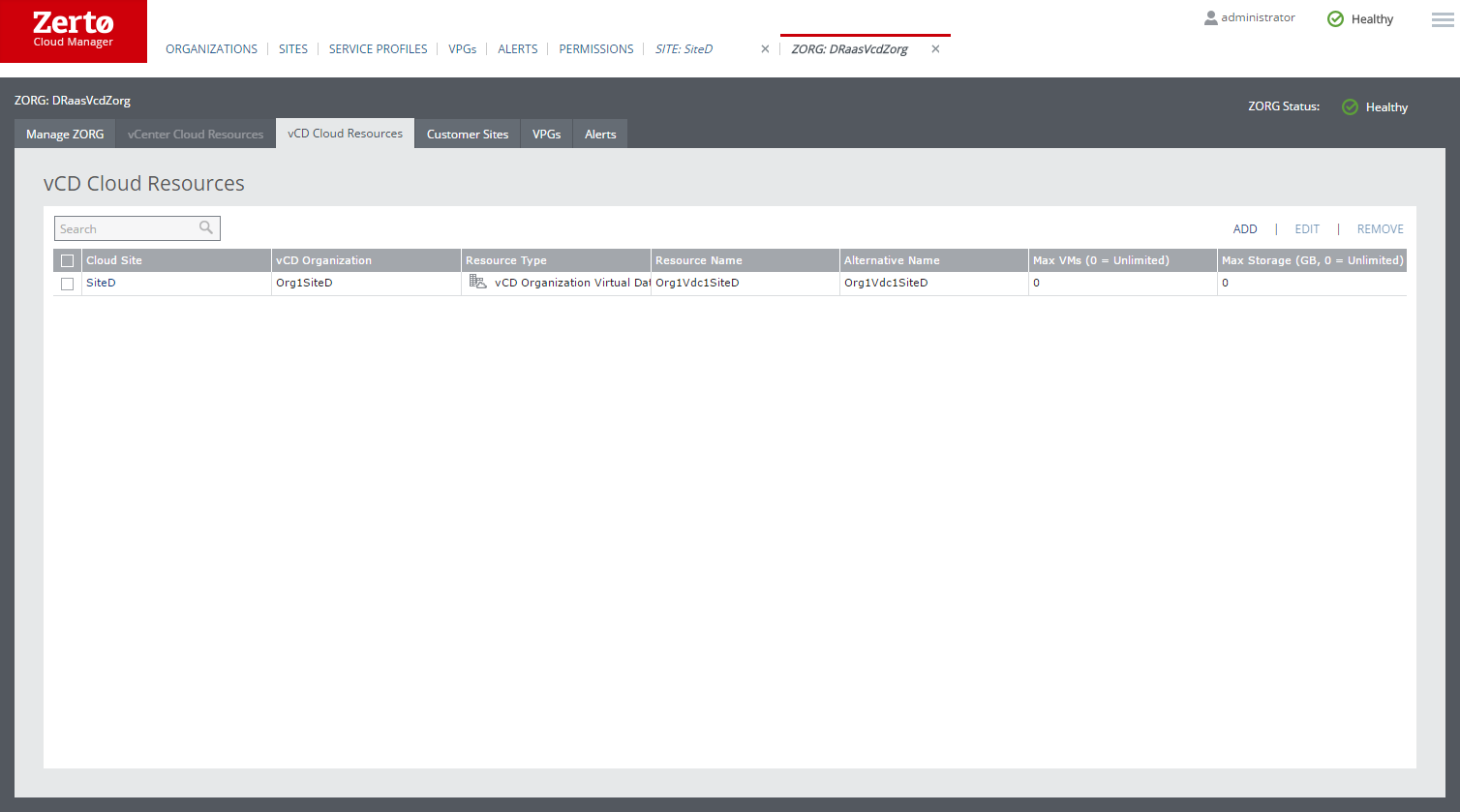Sort by the Resource Type column header
The image size is (1460, 812).
556,260
